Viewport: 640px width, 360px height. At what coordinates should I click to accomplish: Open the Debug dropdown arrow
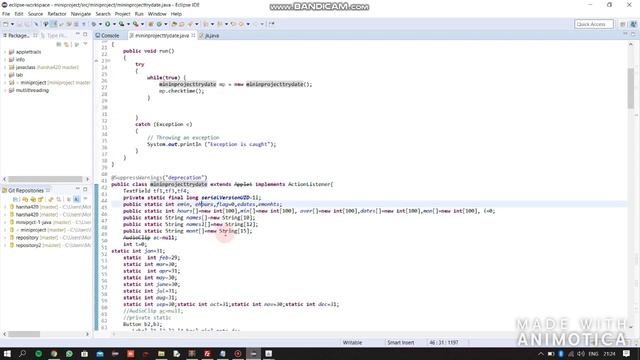[100, 24]
